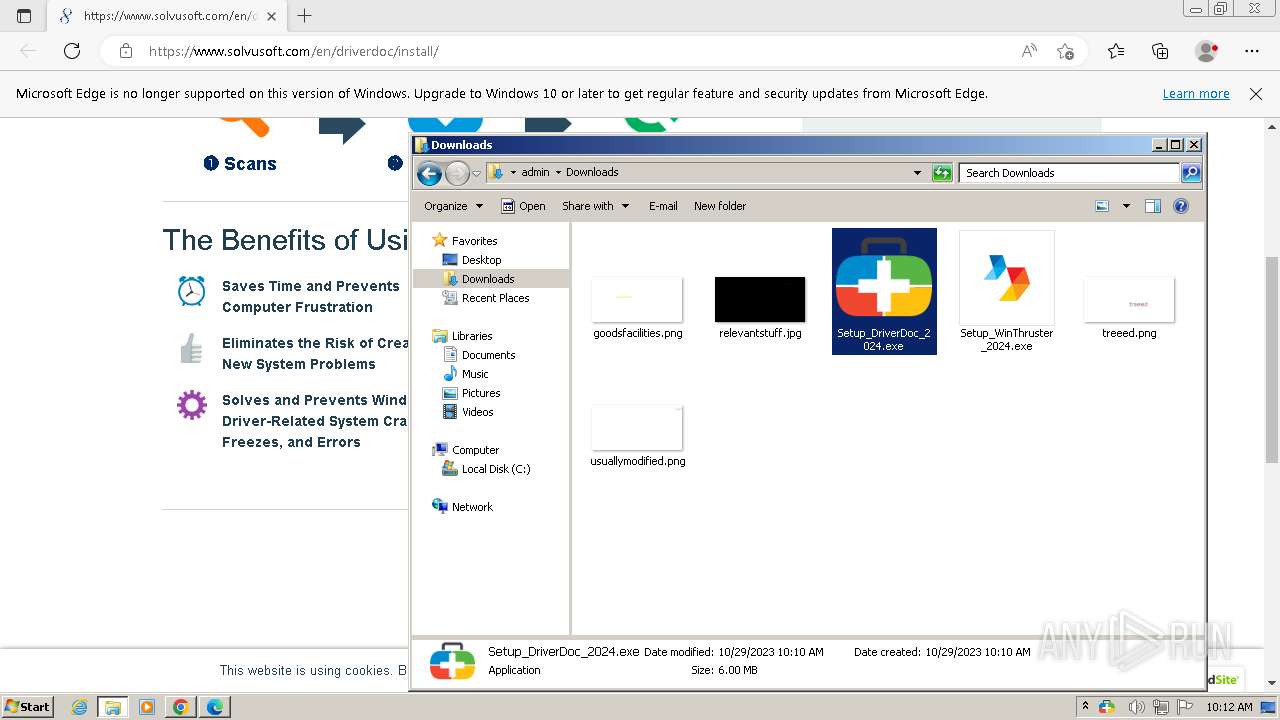Open the Share with menu
The height and width of the screenshot is (720, 1280).
[x=596, y=206]
